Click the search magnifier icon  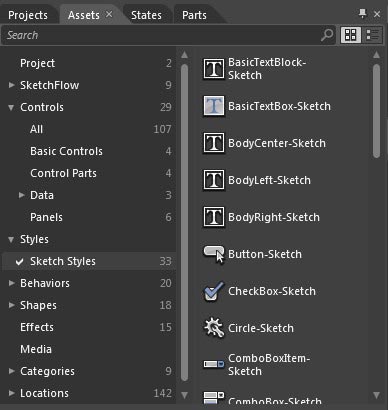pos(327,35)
